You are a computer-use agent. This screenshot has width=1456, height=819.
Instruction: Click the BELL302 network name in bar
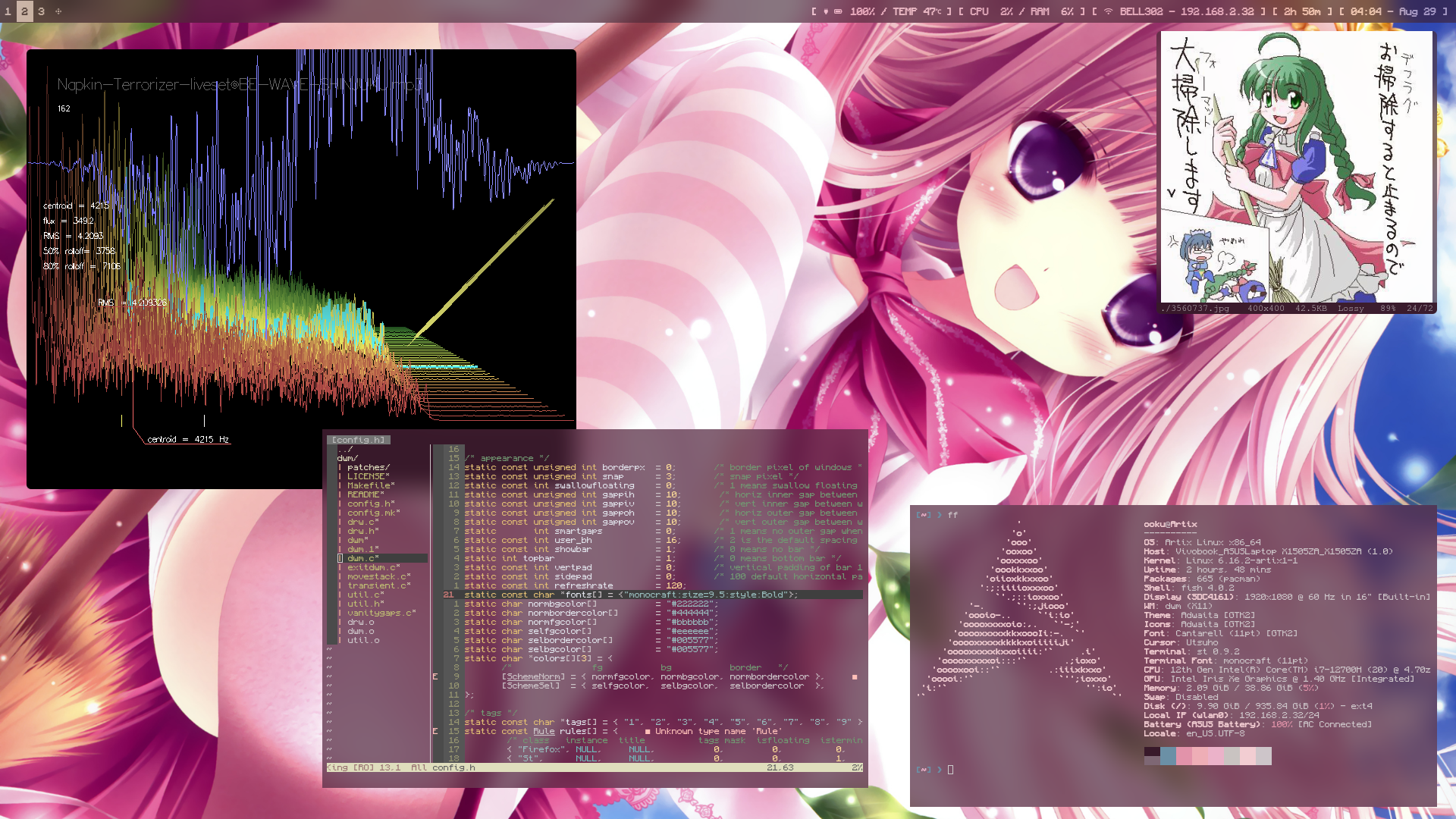1141,11
